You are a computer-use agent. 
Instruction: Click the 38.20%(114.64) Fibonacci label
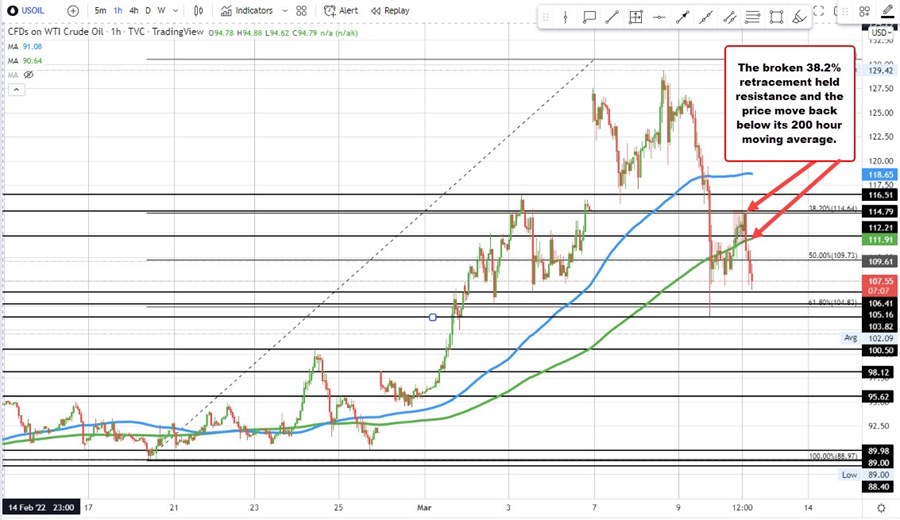pos(833,208)
